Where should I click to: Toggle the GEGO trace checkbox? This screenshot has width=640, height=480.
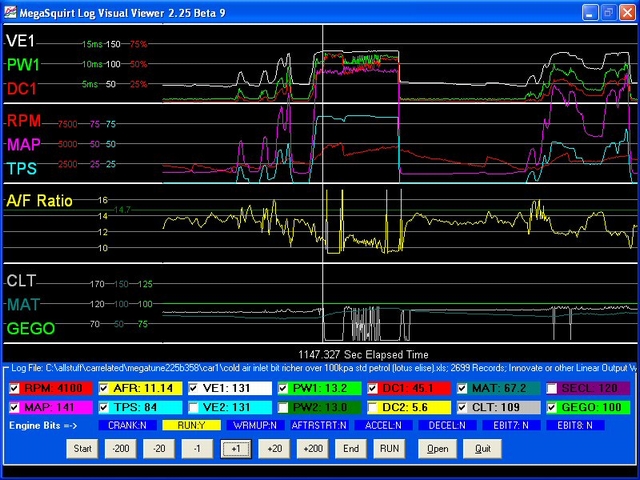(x=551, y=408)
